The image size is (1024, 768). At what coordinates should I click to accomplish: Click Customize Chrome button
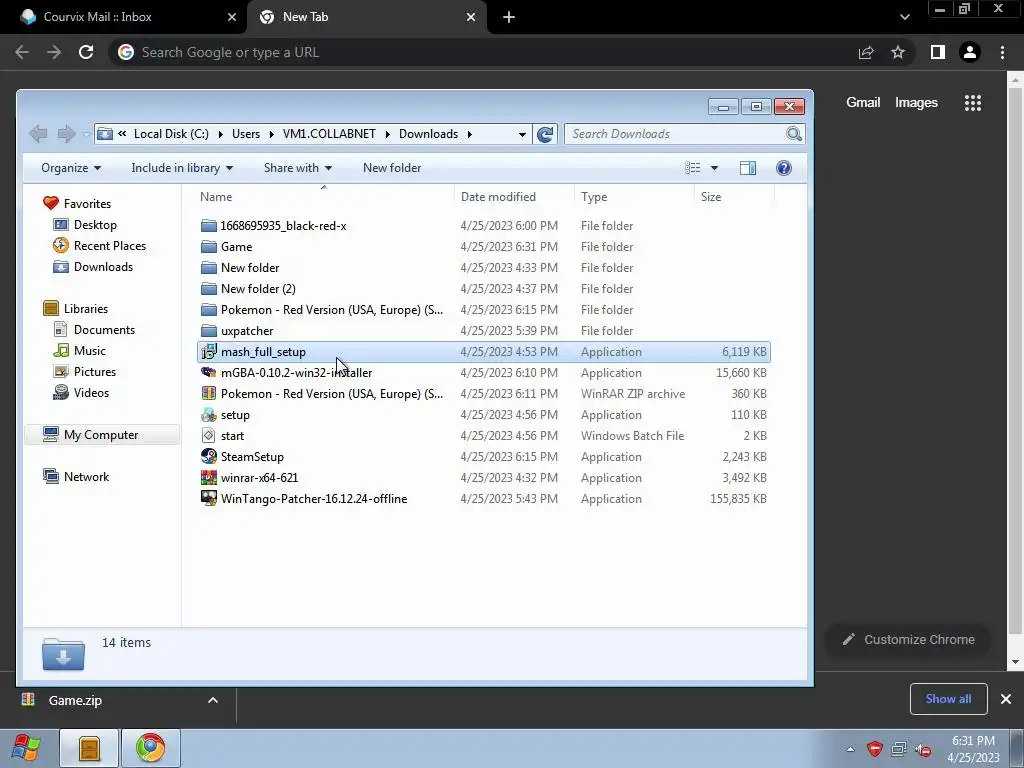[x=908, y=639]
